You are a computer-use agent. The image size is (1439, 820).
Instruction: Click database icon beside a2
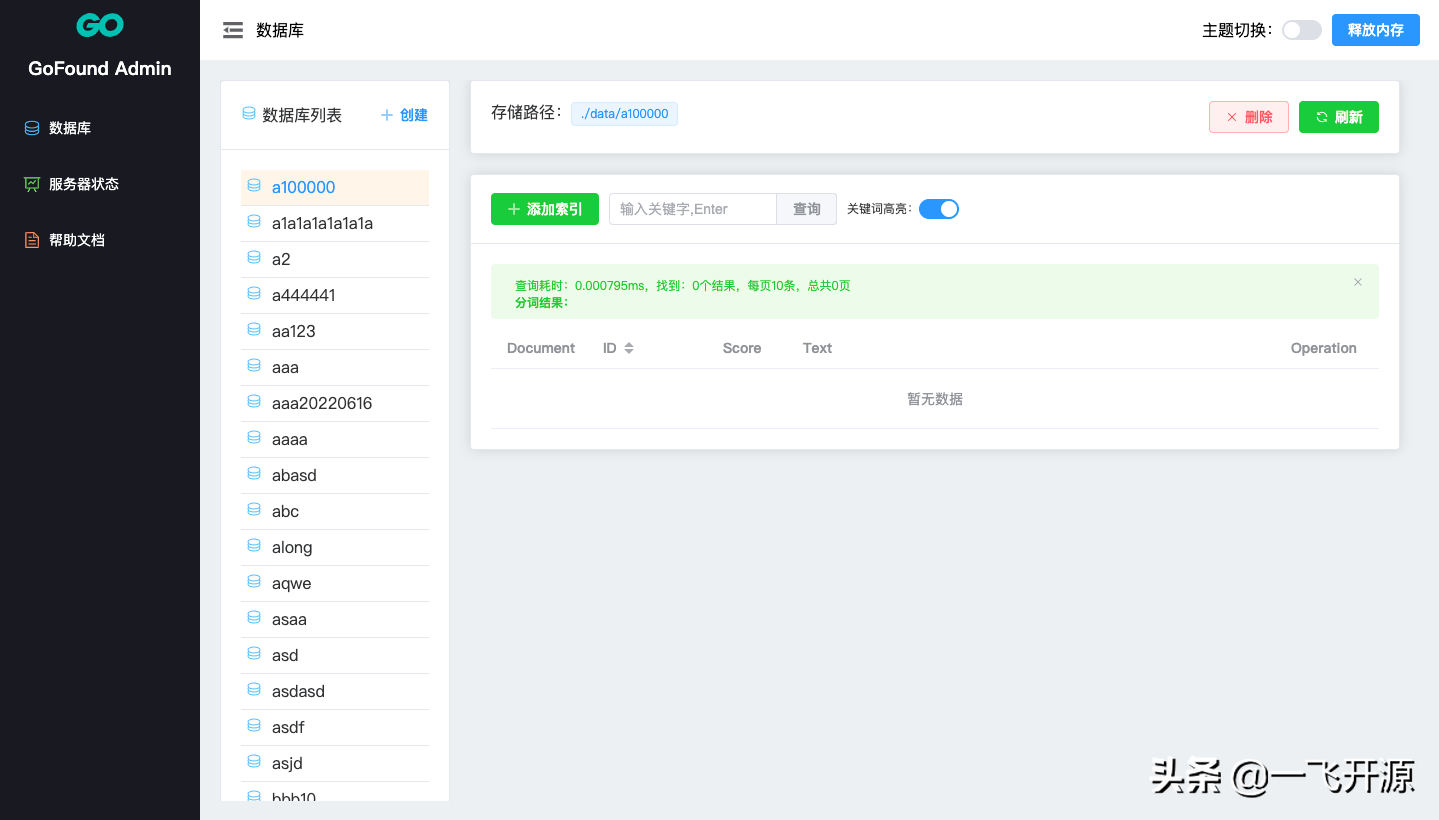[x=254, y=258]
